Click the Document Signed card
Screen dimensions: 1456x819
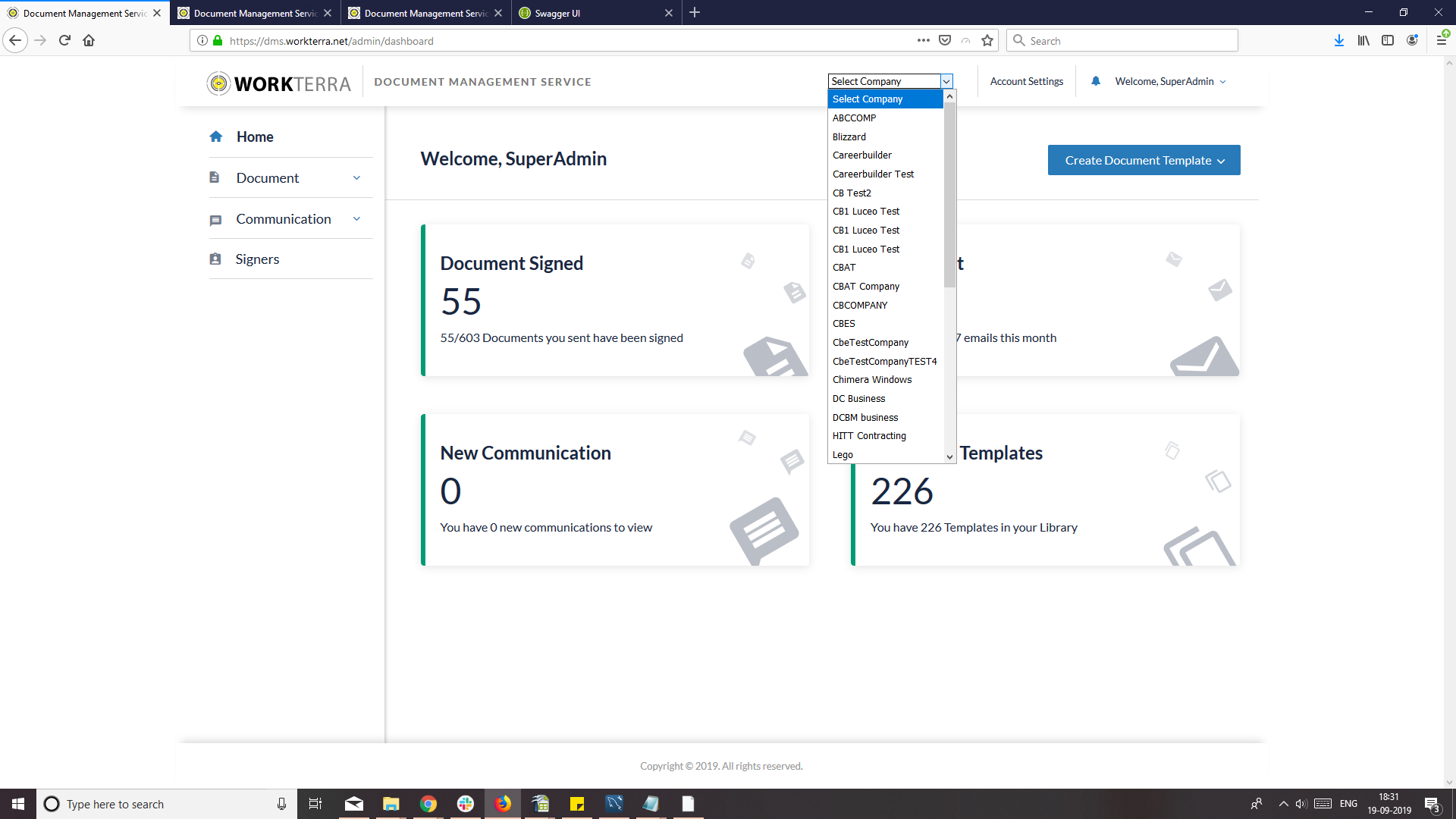click(x=615, y=300)
